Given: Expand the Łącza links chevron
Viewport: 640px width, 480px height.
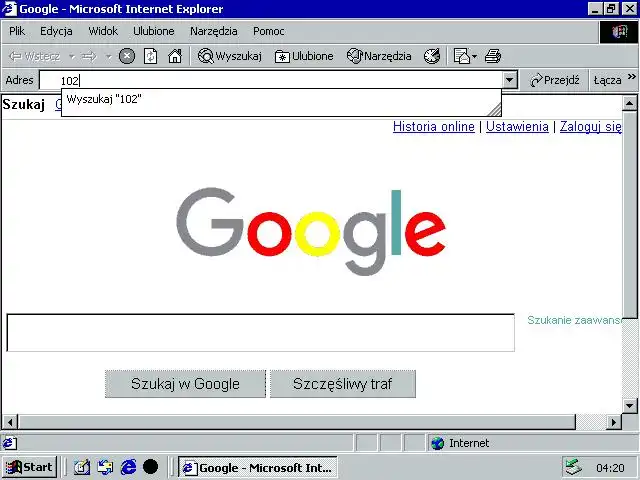Looking at the screenshot, I should (x=631, y=76).
